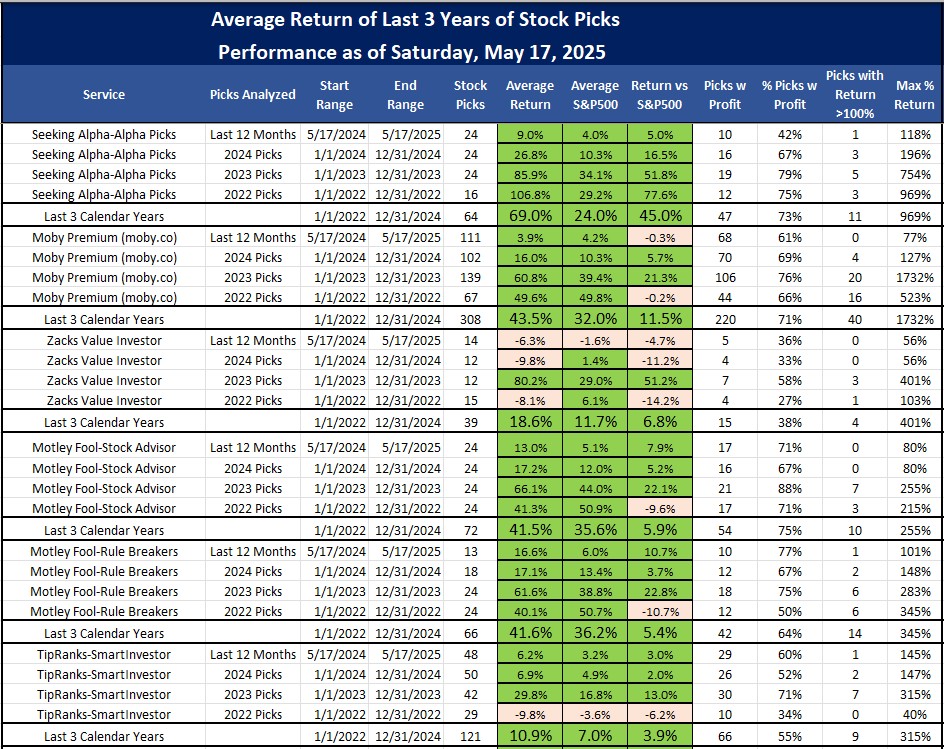Image resolution: width=944 pixels, height=749 pixels.
Task: Click Moby Premium 2022 Picks 523% max return
Action: point(915,297)
